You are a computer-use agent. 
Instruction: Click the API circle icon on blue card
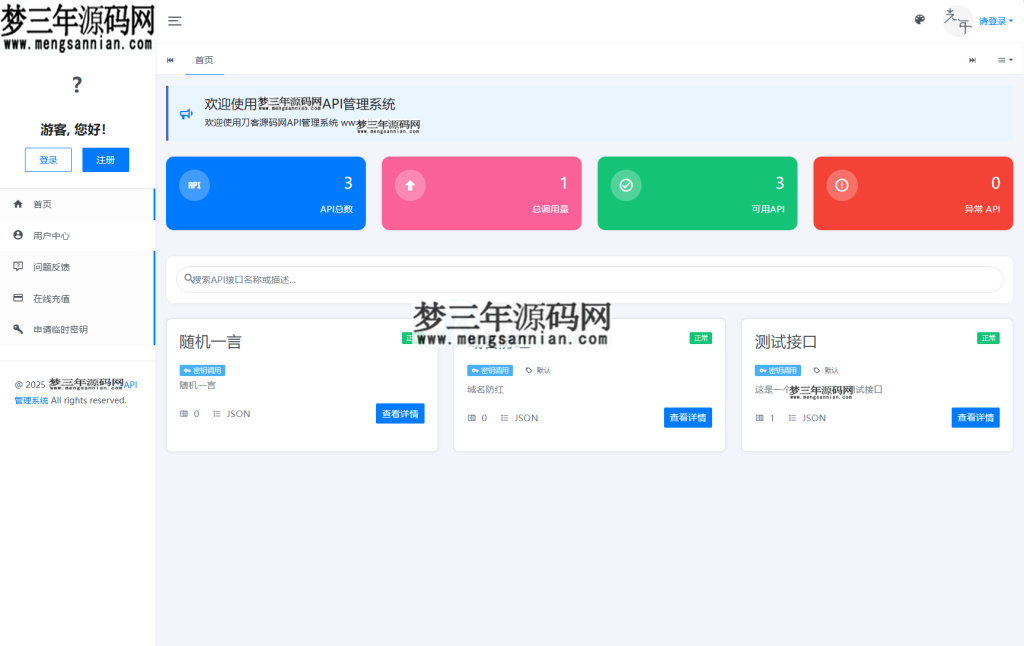click(195, 186)
